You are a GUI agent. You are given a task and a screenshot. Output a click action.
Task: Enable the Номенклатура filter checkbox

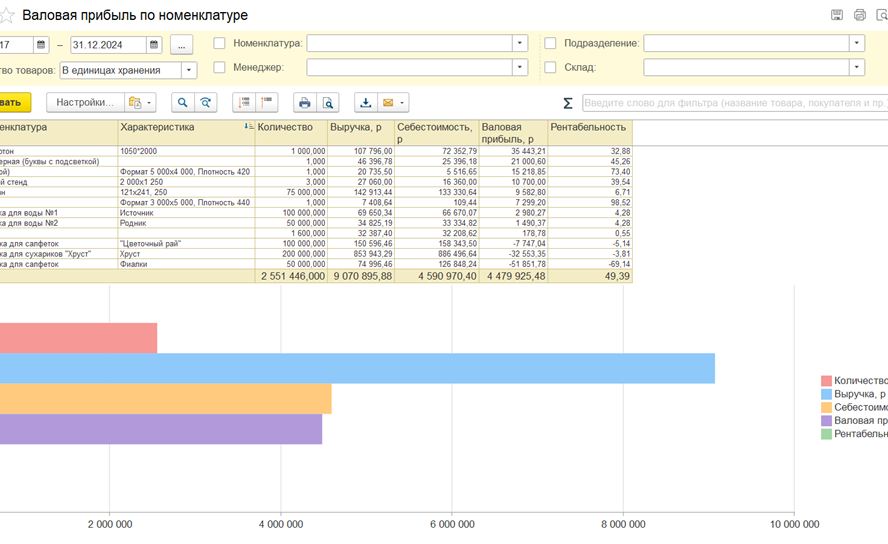point(219,44)
